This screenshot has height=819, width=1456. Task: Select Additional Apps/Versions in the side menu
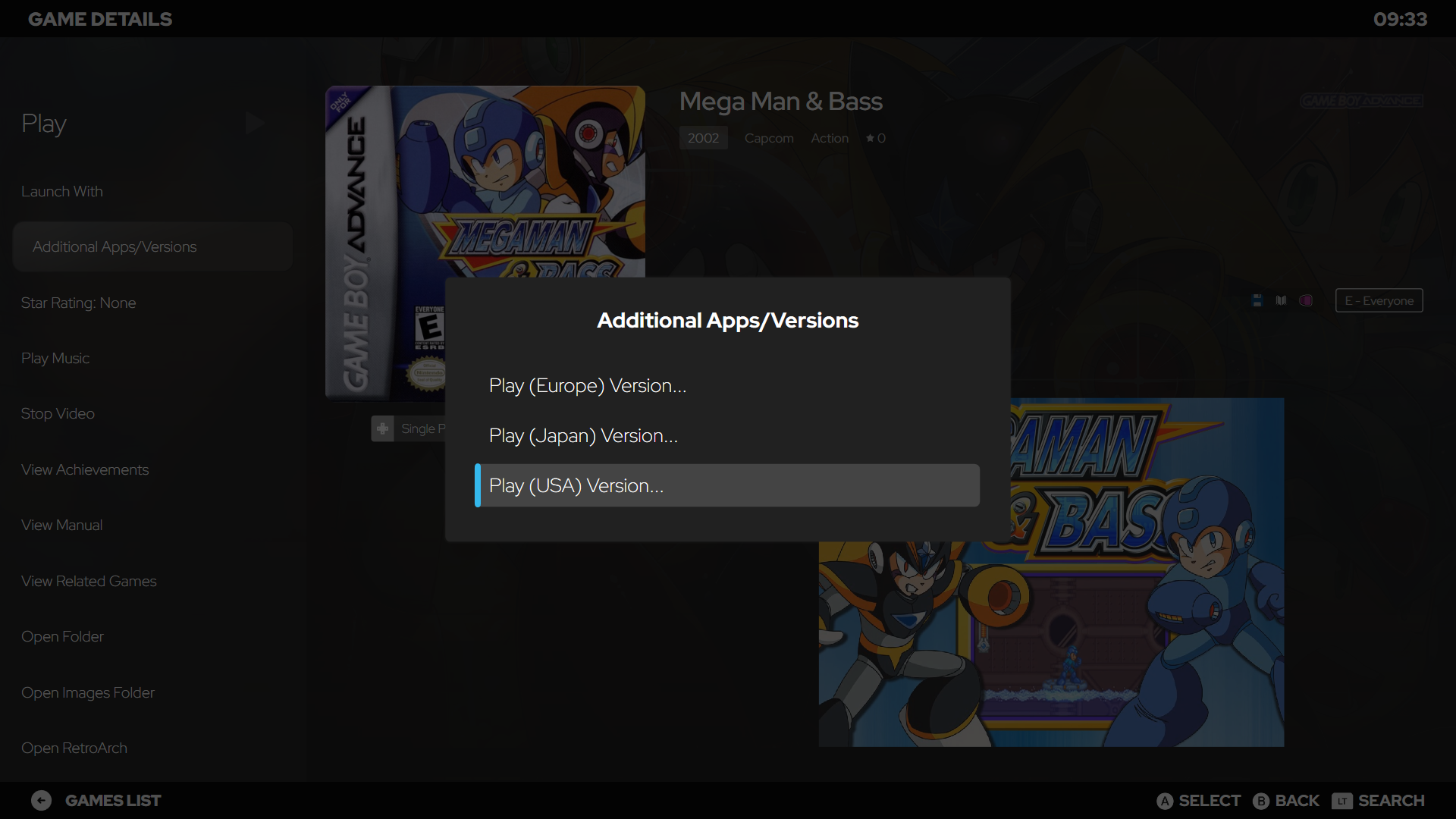(152, 246)
